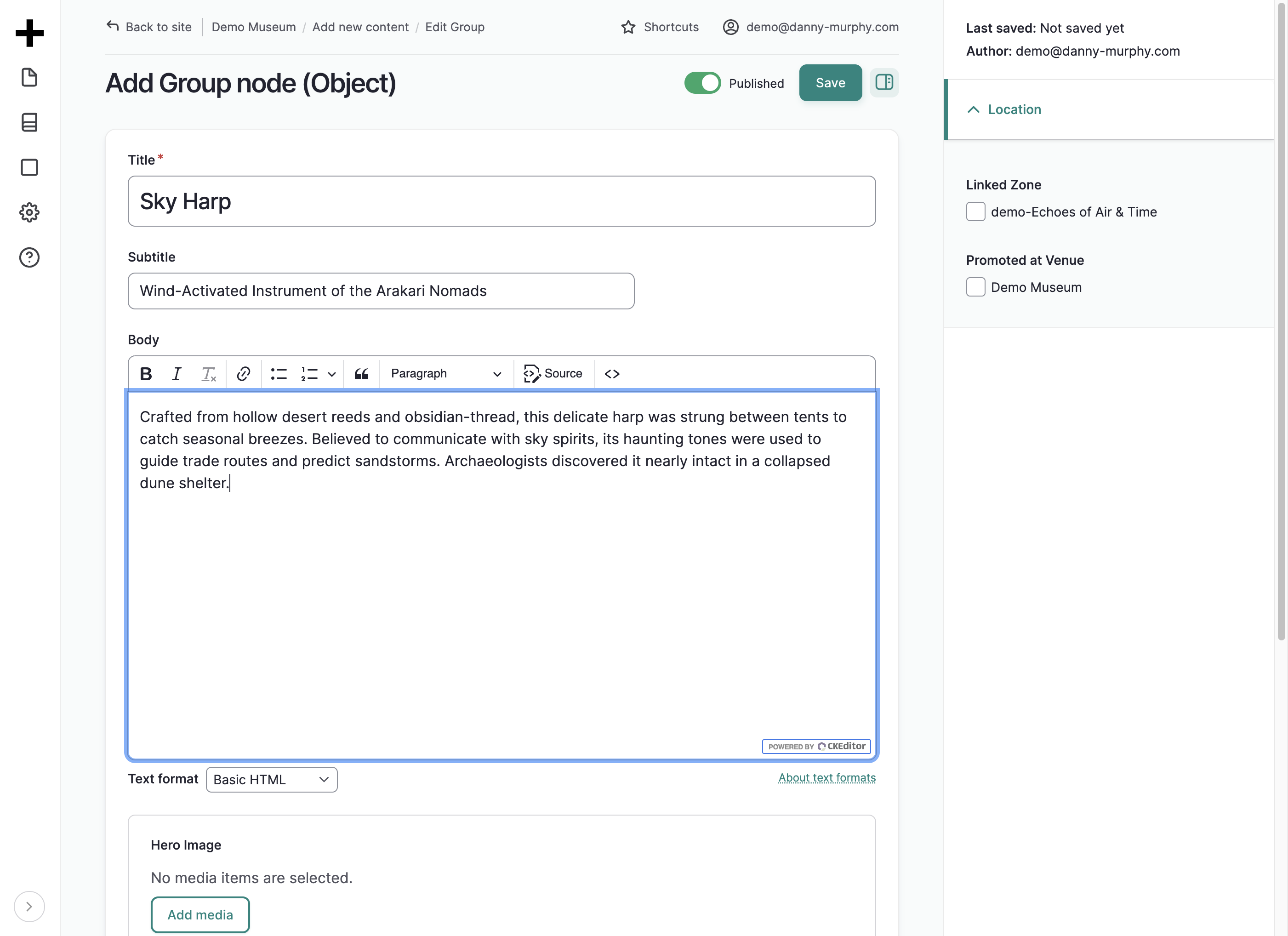Click the Add media button

point(200,914)
